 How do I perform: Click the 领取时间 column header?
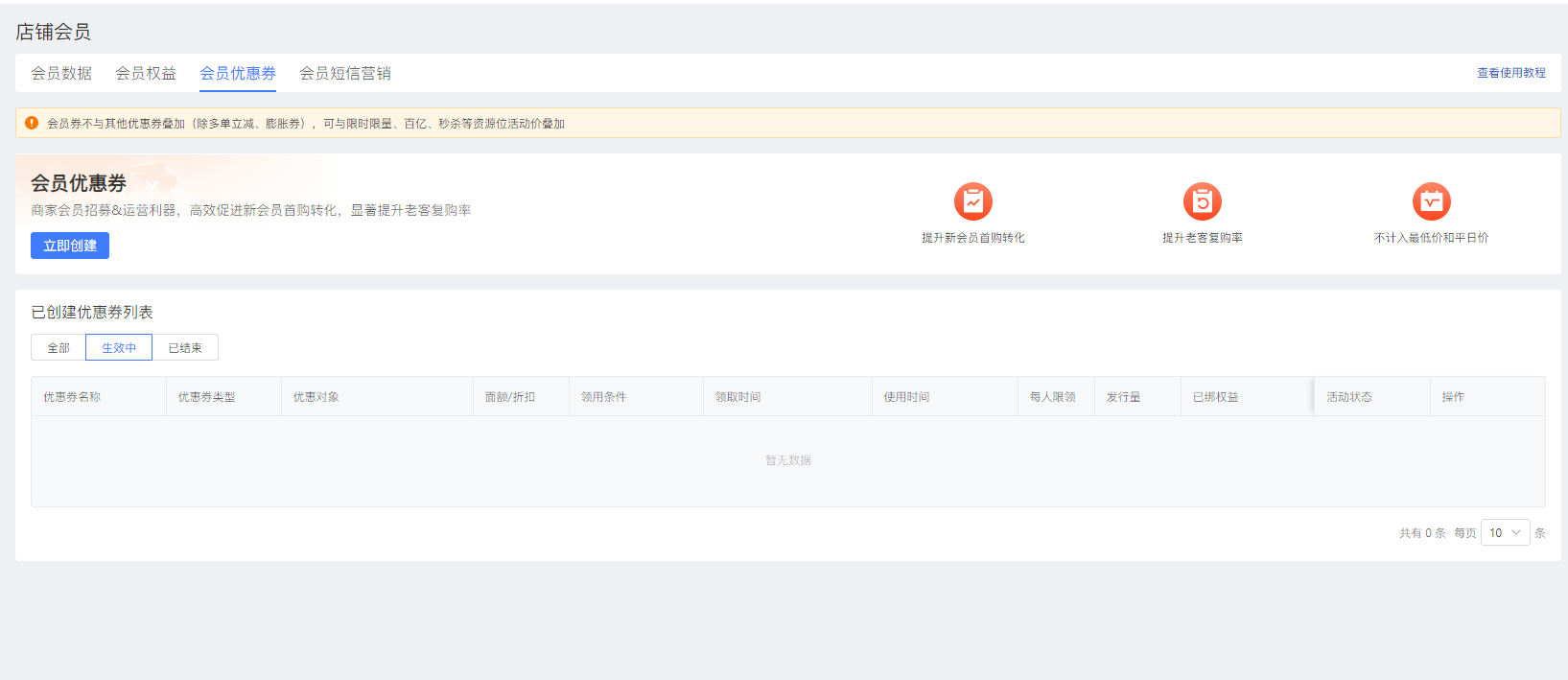(x=738, y=397)
